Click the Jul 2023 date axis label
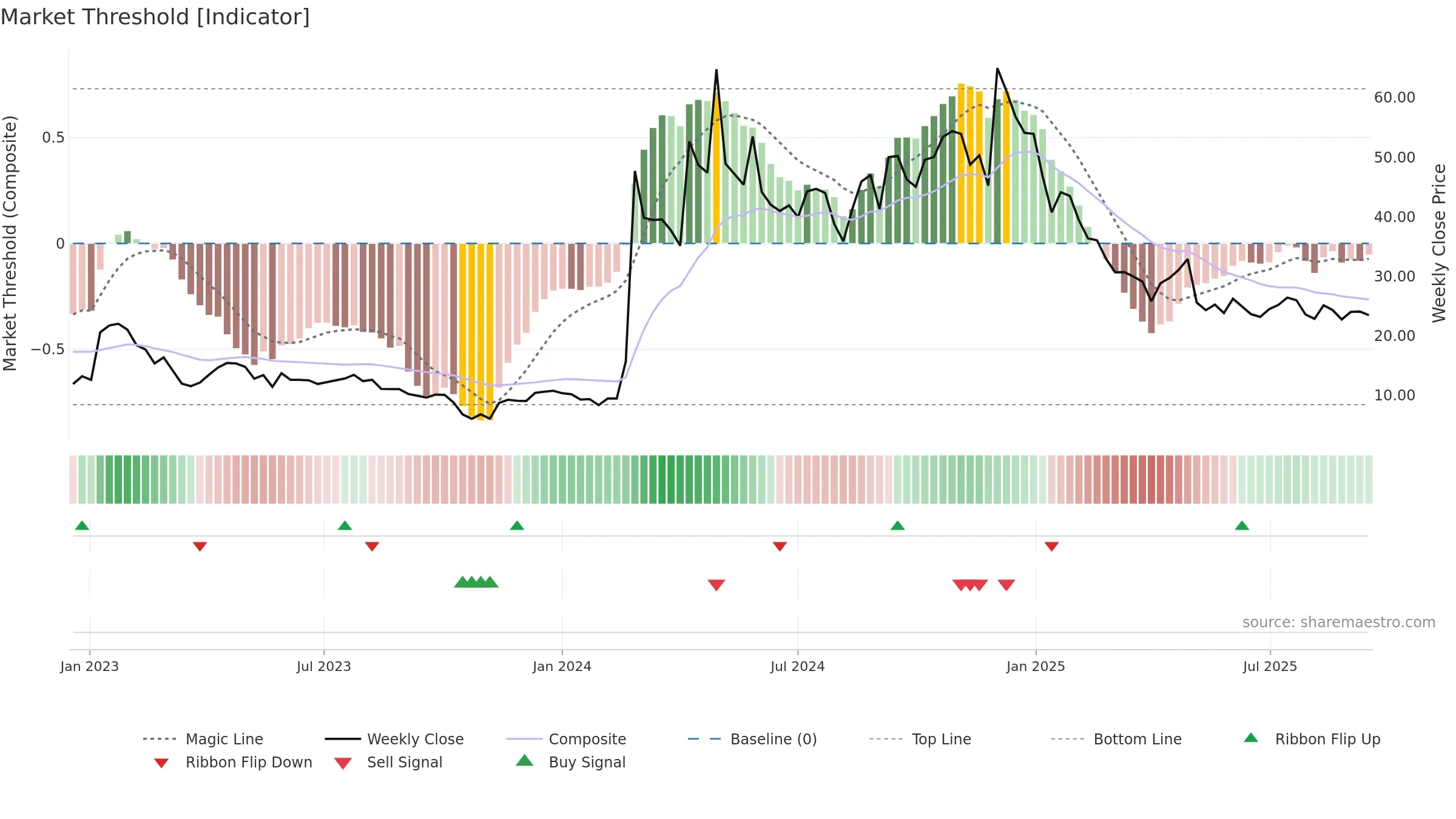 click(324, 666)
